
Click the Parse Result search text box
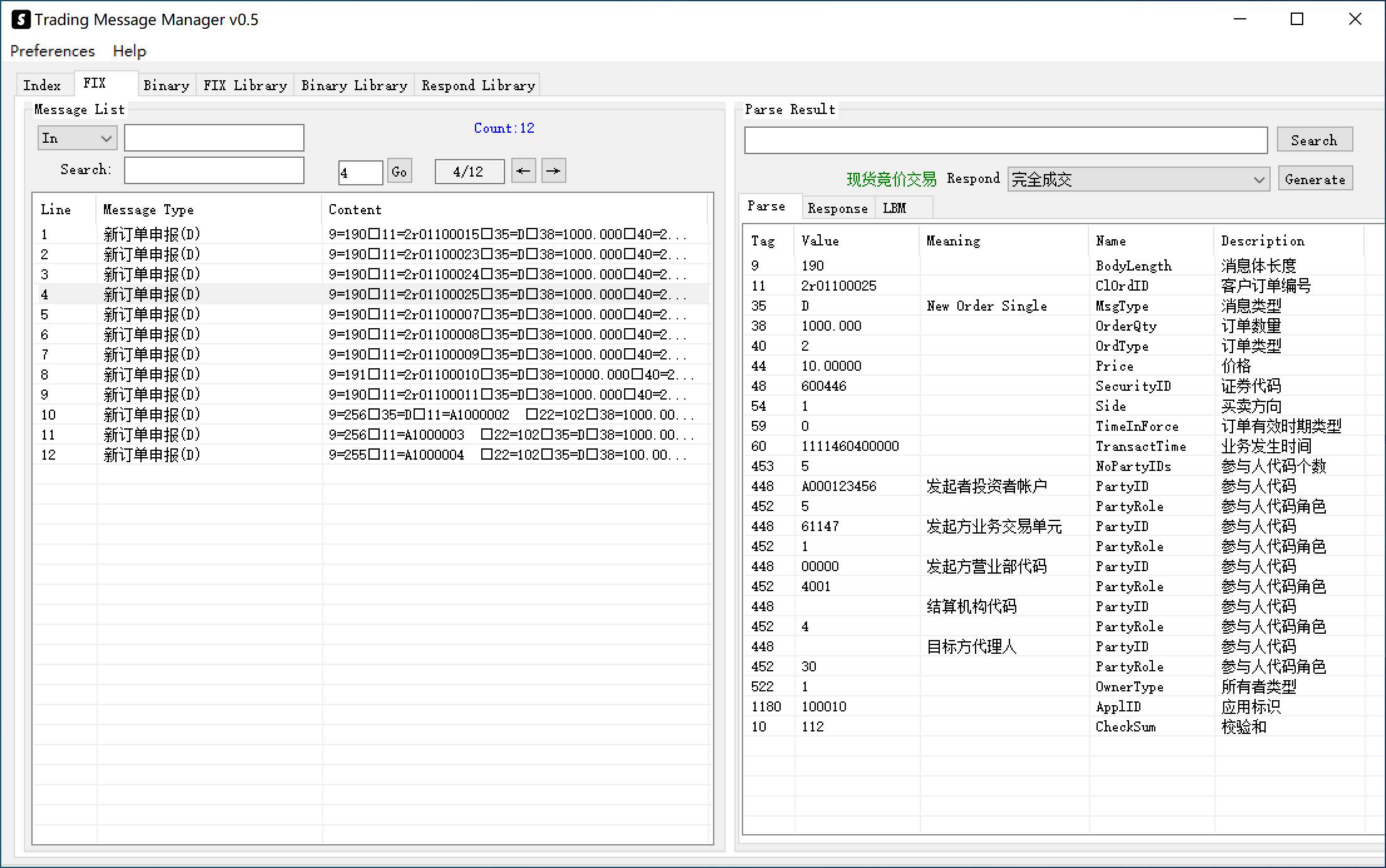pyautogui.click(x=1005, y=140)
